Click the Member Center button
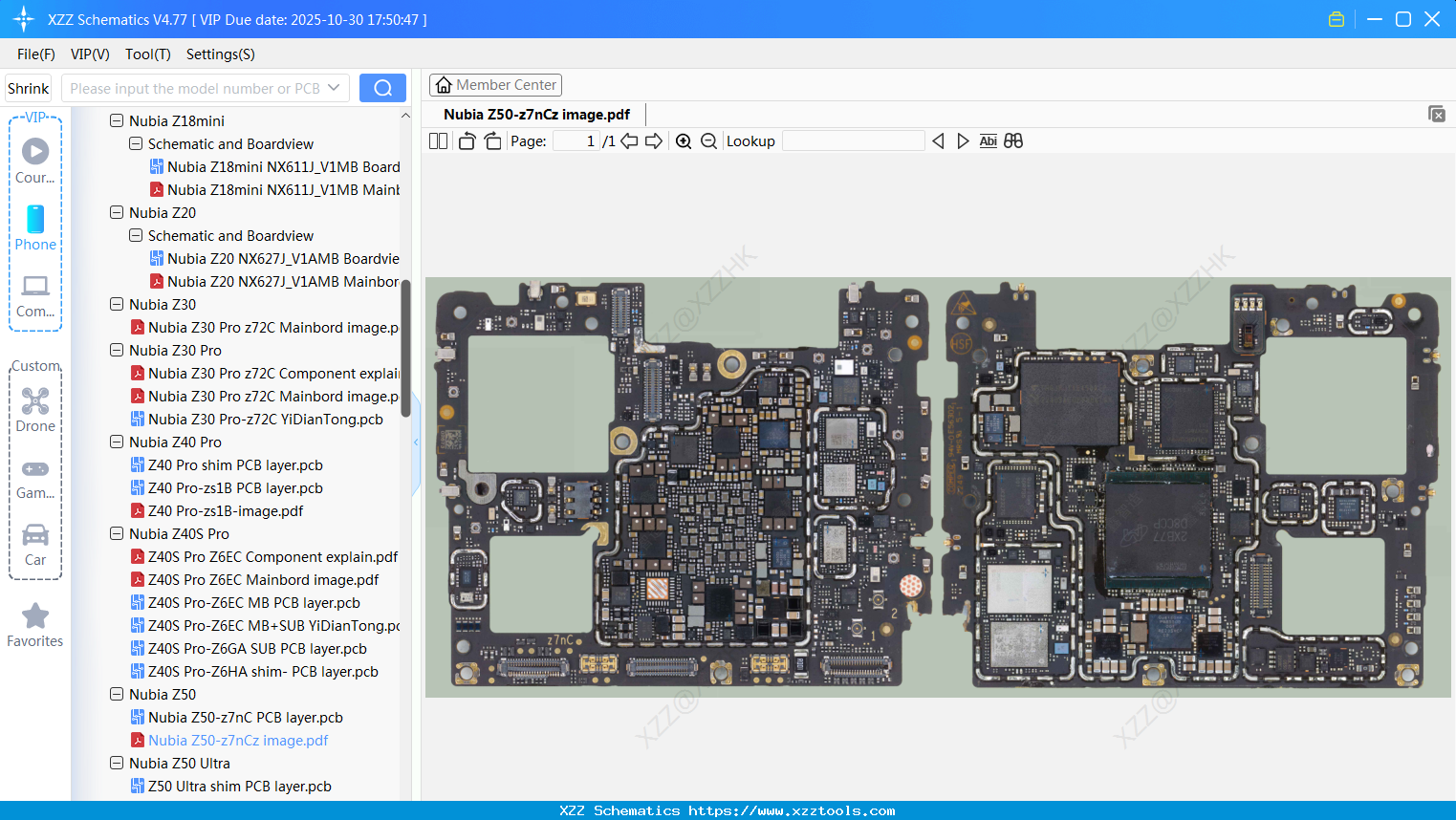The width and height of the screenshot is (1456, 820). pos(495,84)
